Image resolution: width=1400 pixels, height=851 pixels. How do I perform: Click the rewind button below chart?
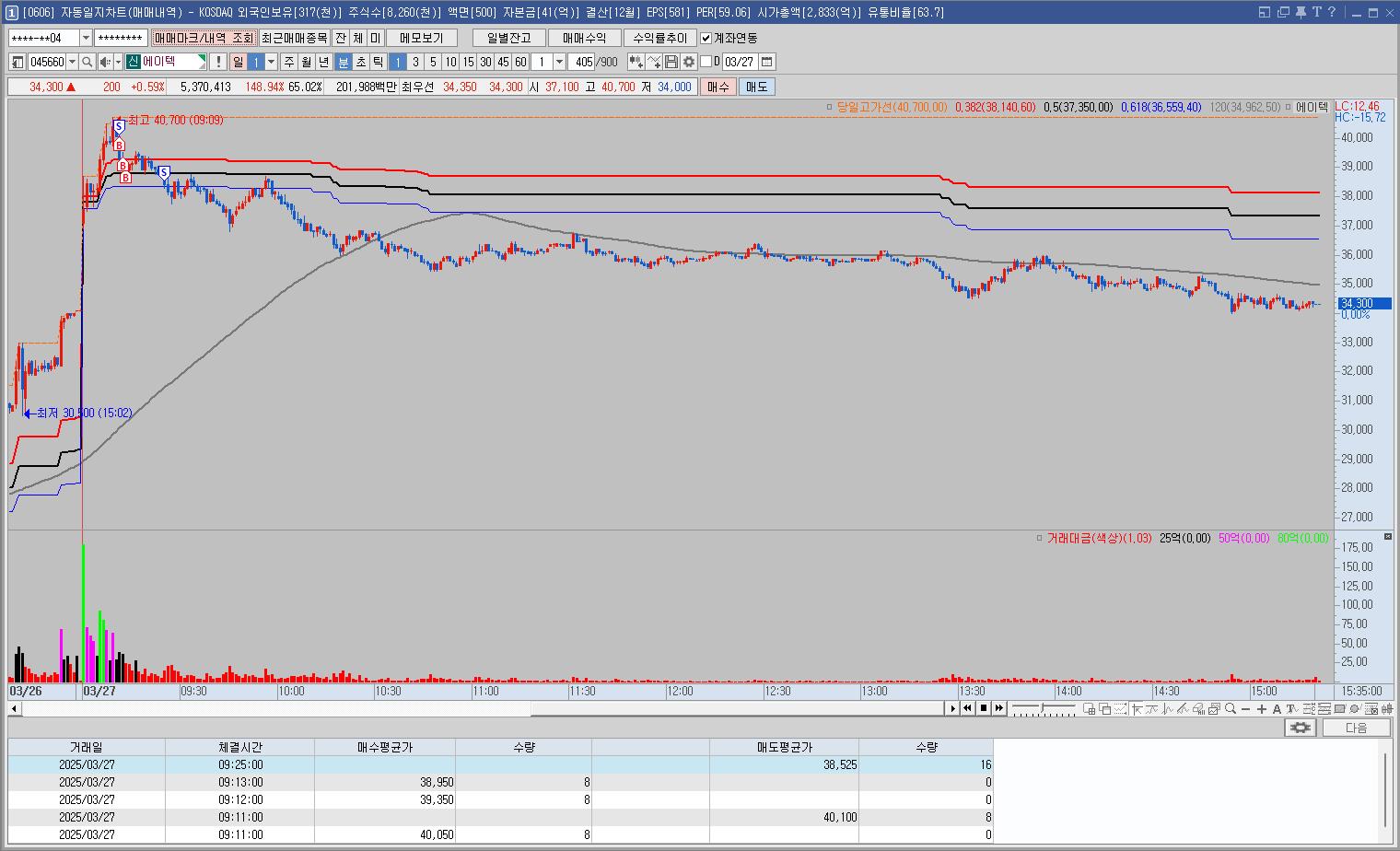(968, 708)
